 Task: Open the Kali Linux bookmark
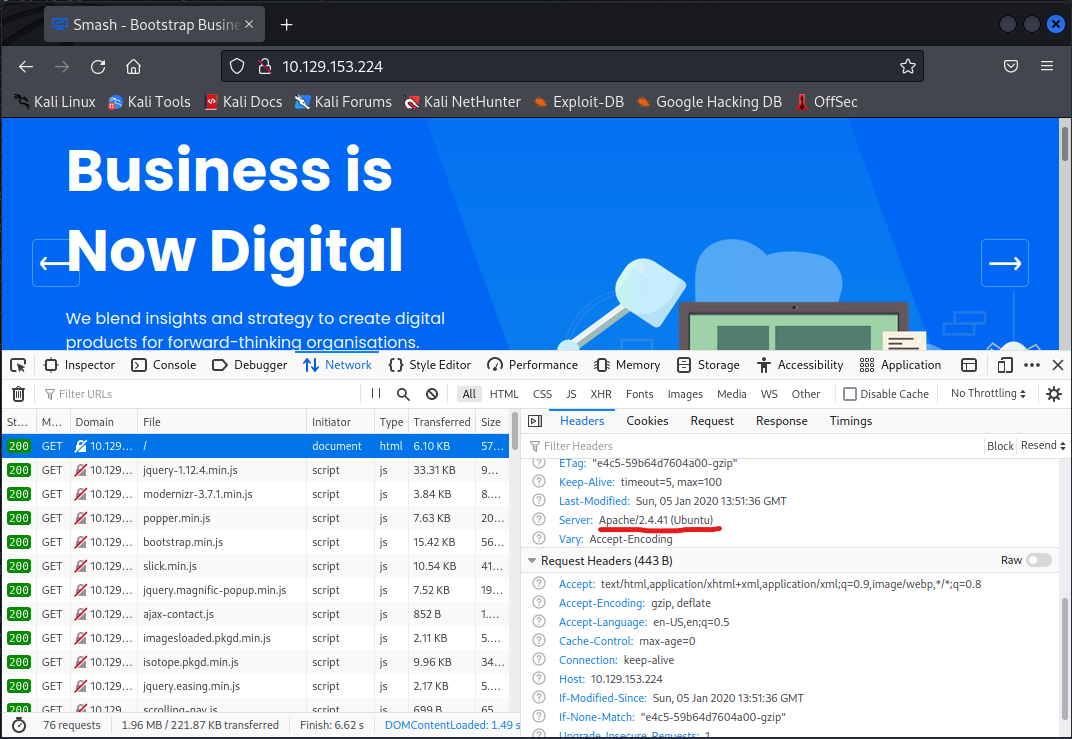coord(55,102)
